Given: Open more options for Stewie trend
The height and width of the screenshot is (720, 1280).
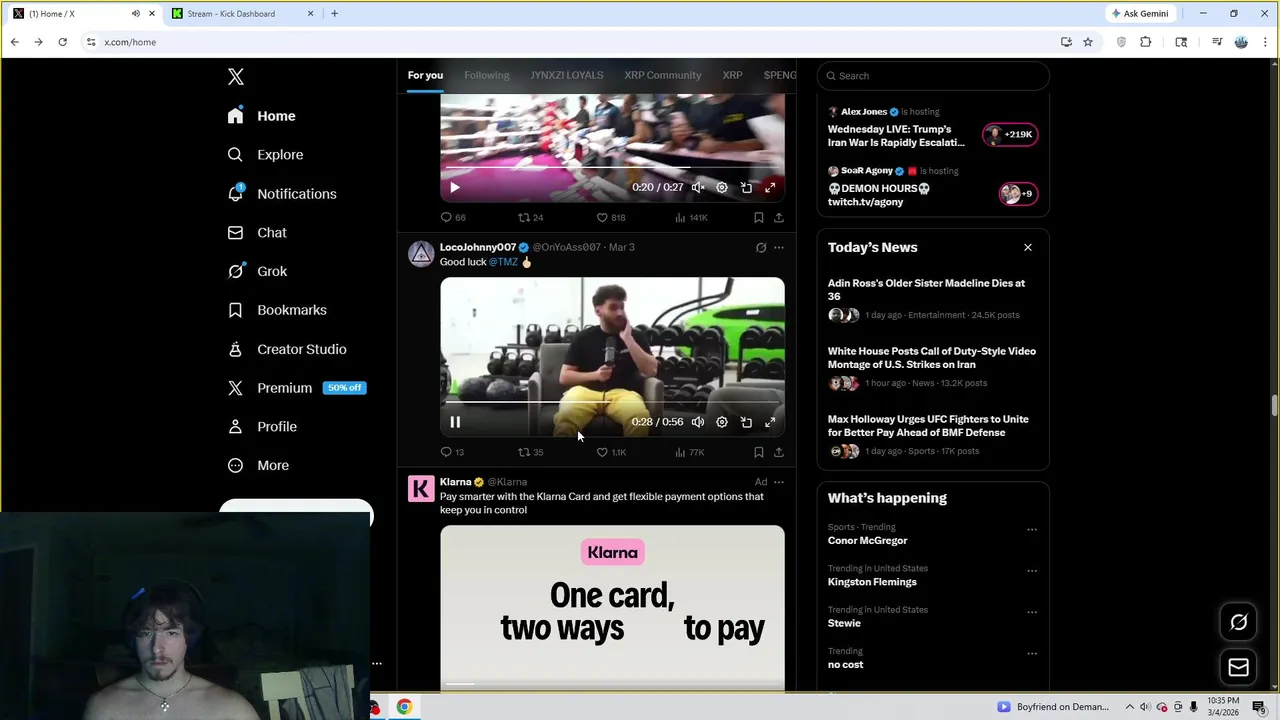Looking at the screenshot, I should point(1032,612).
